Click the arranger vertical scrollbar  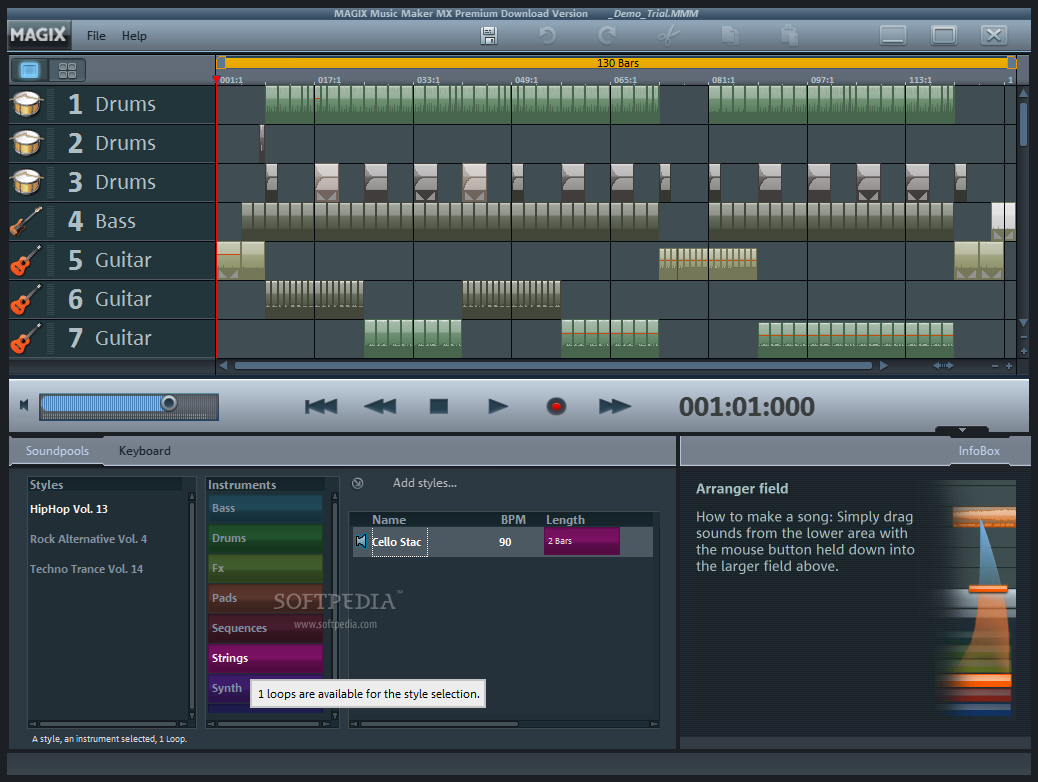coord(1023,124)
